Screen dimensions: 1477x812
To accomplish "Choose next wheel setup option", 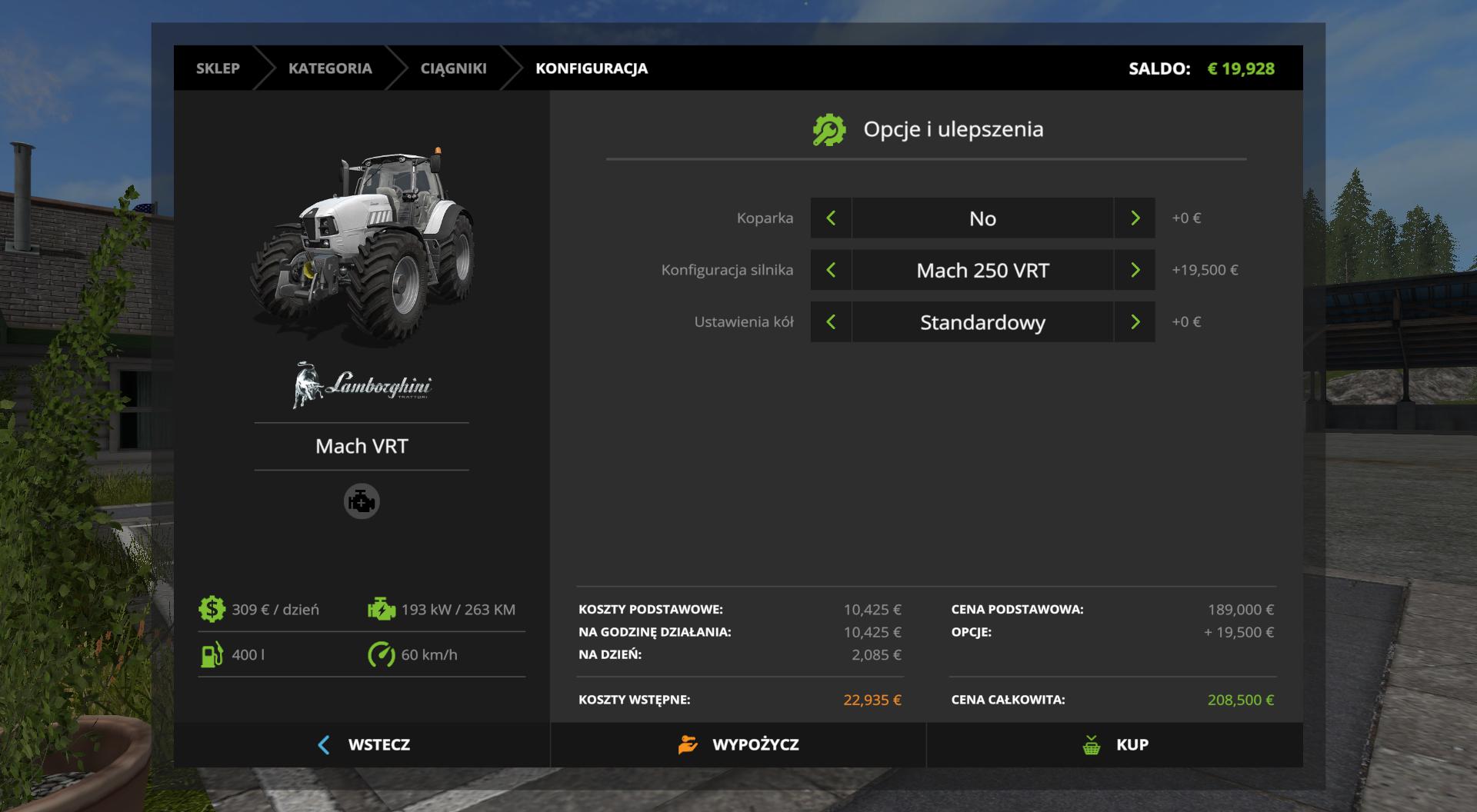I will (x=1135, y=321).
